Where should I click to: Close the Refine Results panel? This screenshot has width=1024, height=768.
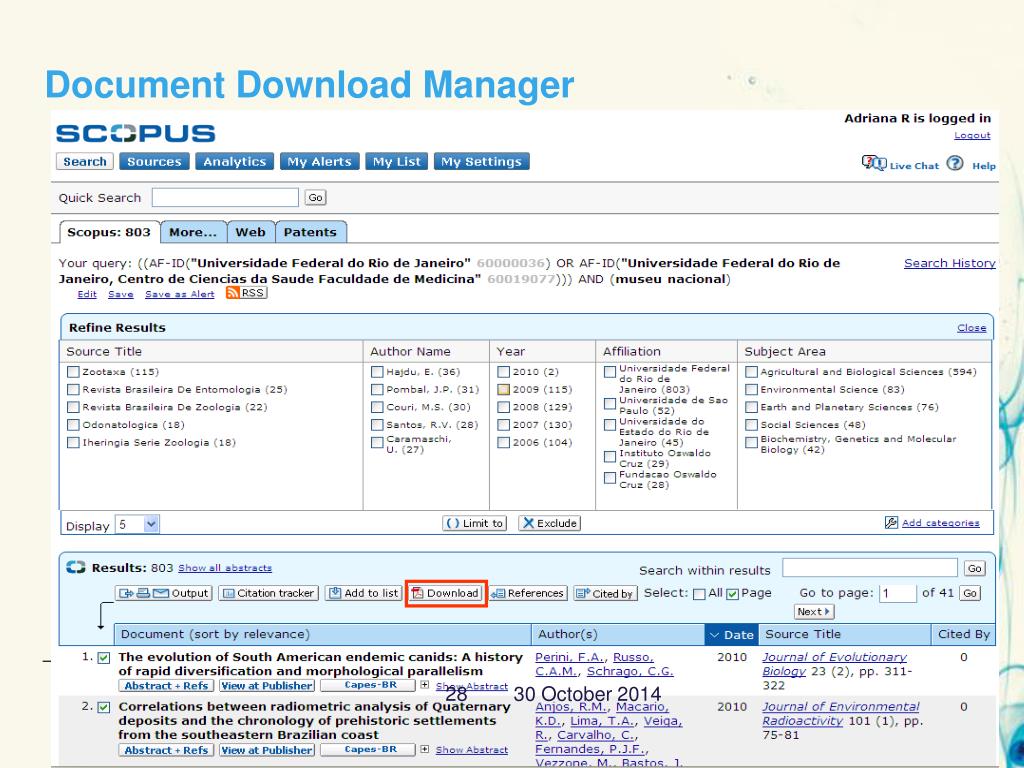point(971,328)
